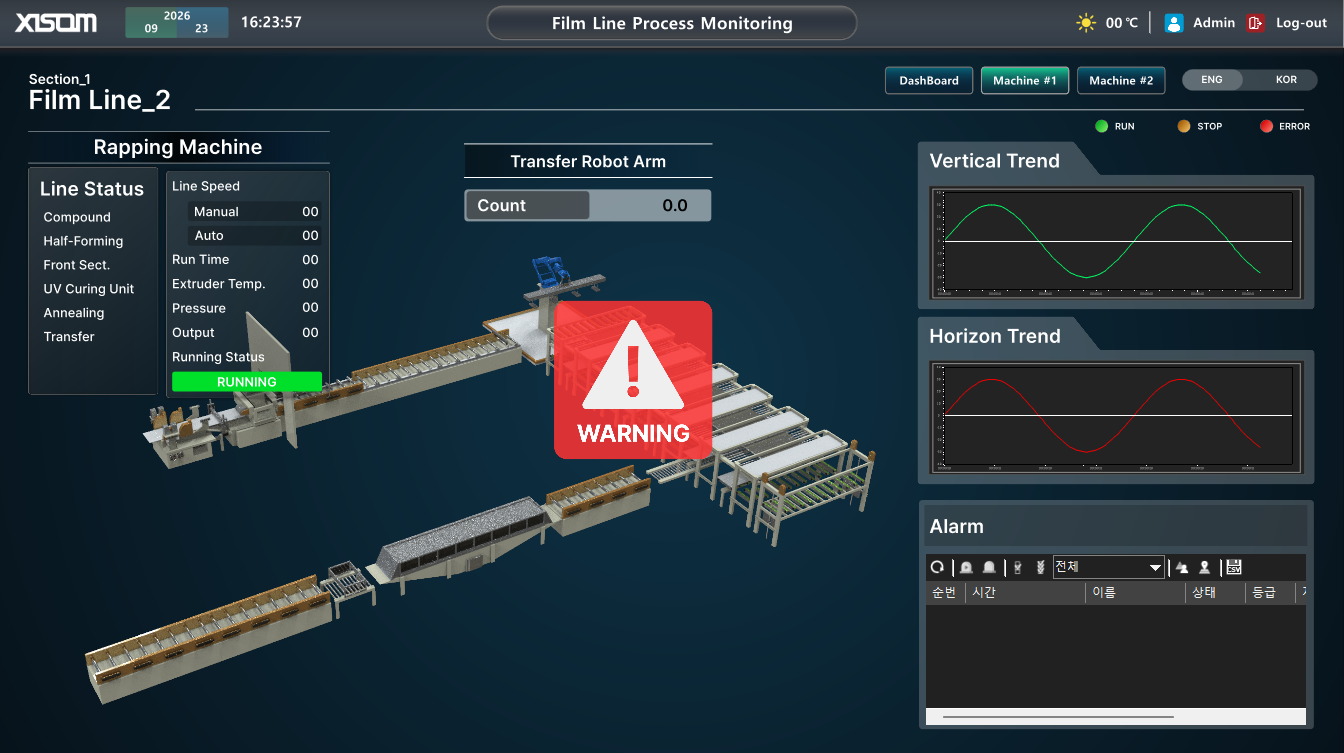Select Half-Forming in Line Status
The image size is (1344, 753).
click(x=83, y=241)
